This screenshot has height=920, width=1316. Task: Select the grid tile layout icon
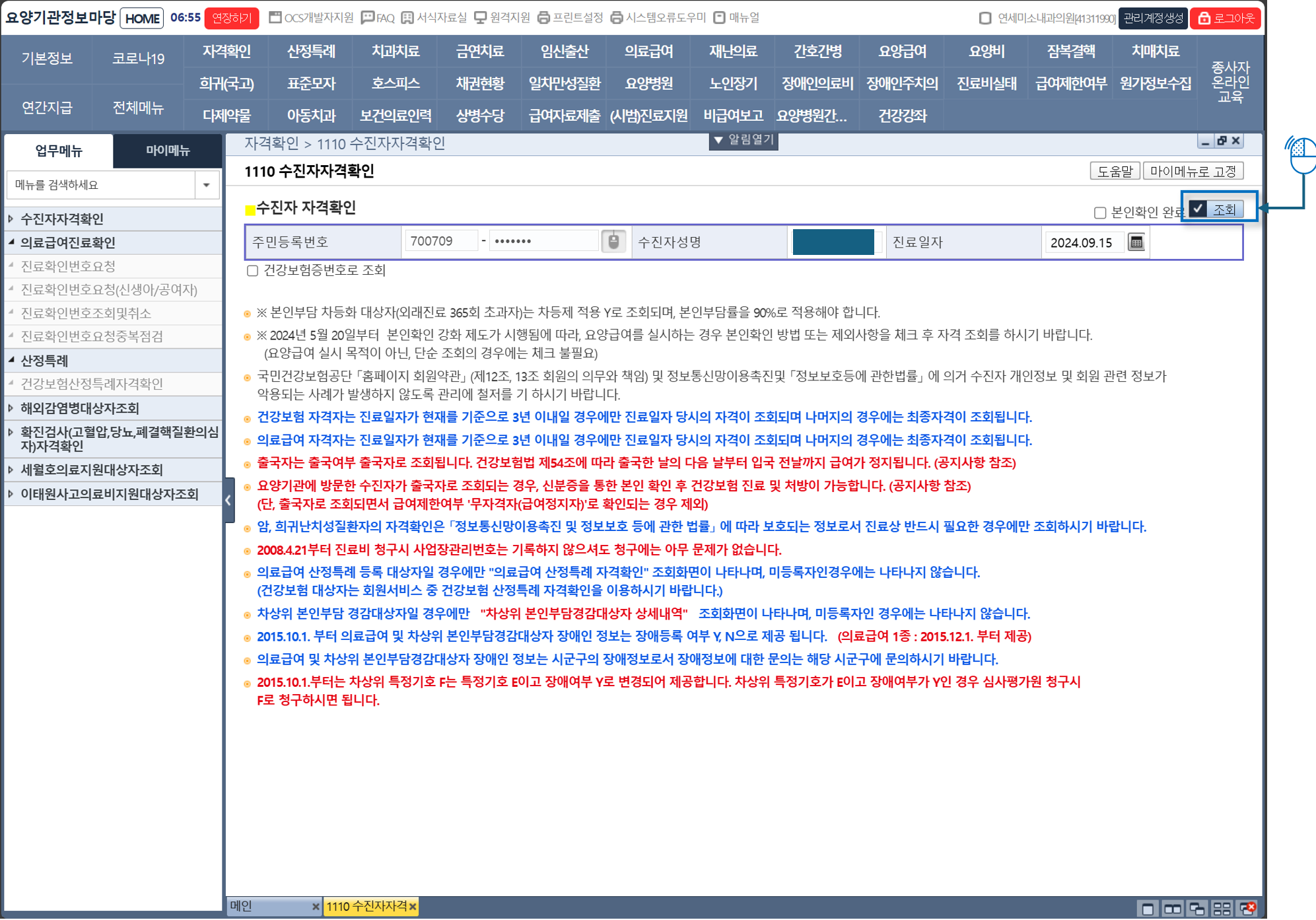1222,909
